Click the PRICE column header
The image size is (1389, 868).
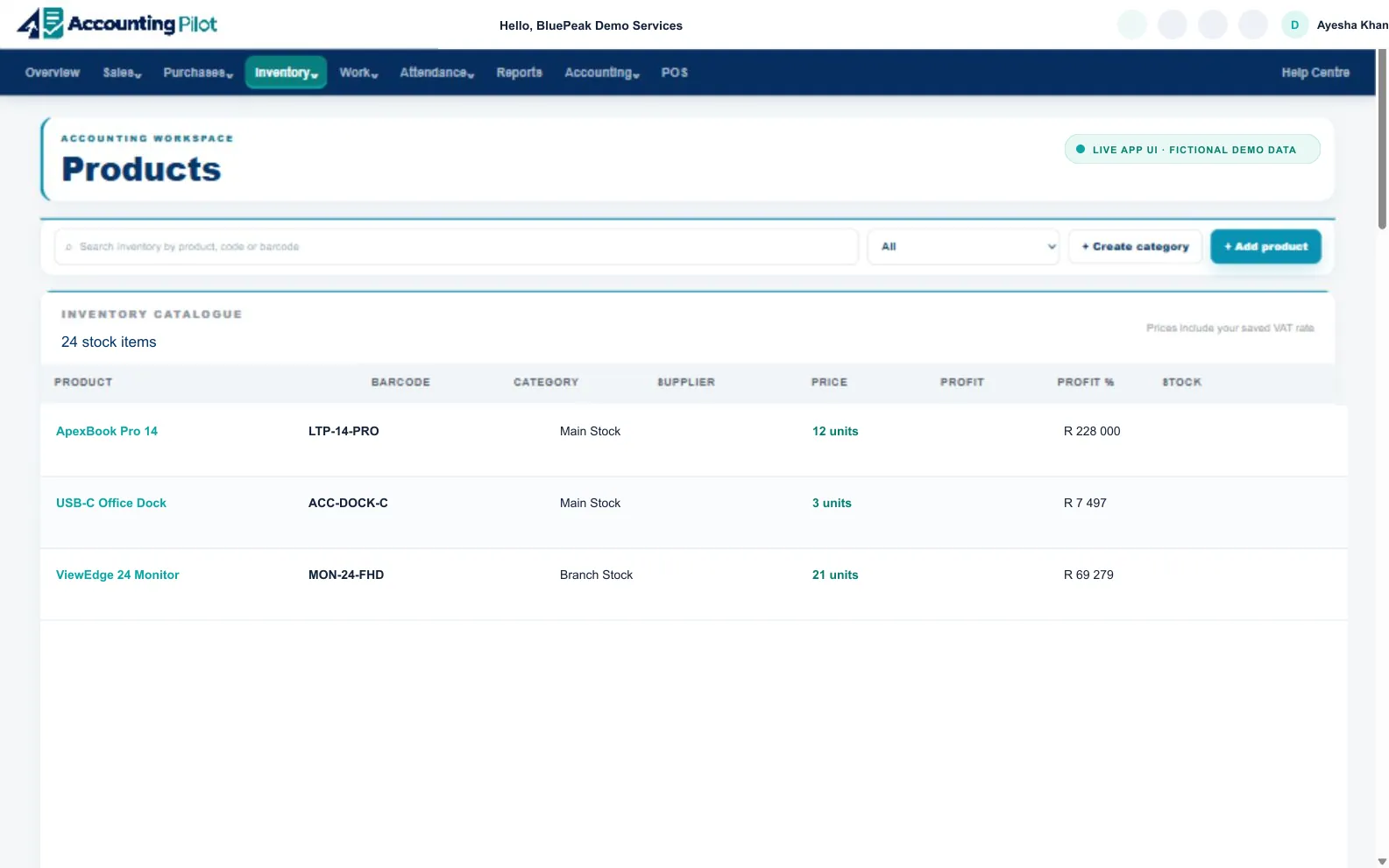point(829,383)
